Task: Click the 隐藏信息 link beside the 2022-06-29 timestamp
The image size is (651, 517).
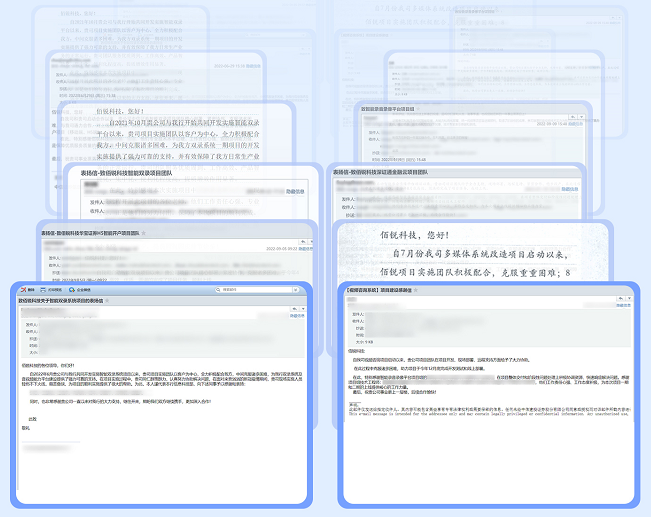Action: [x=253, y=66]
